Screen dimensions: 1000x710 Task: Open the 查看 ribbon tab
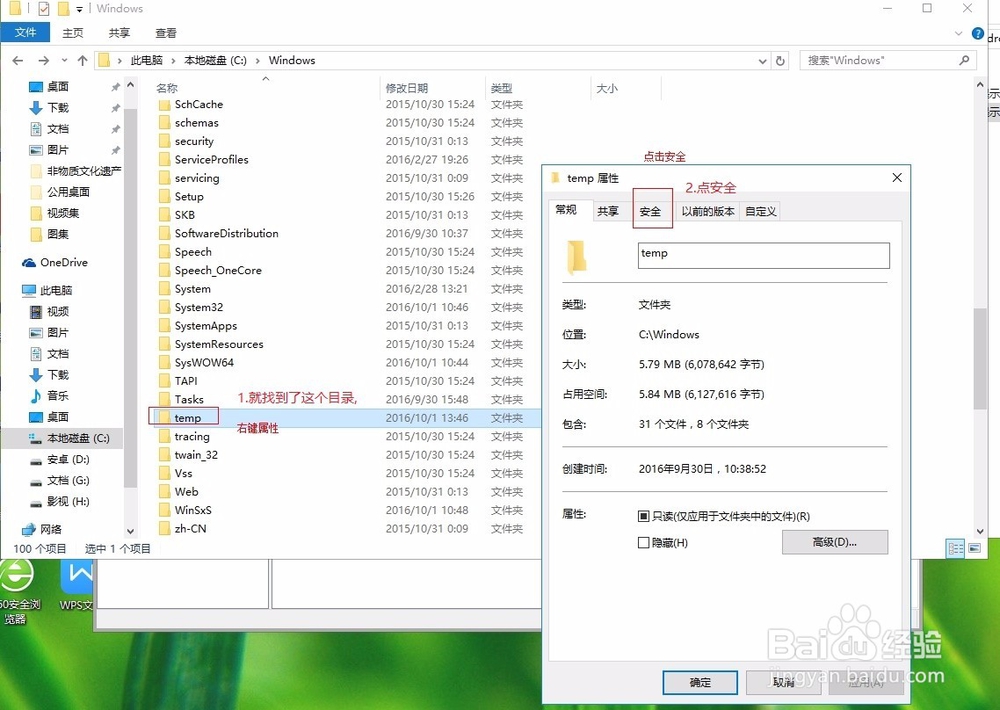(166, 33)
